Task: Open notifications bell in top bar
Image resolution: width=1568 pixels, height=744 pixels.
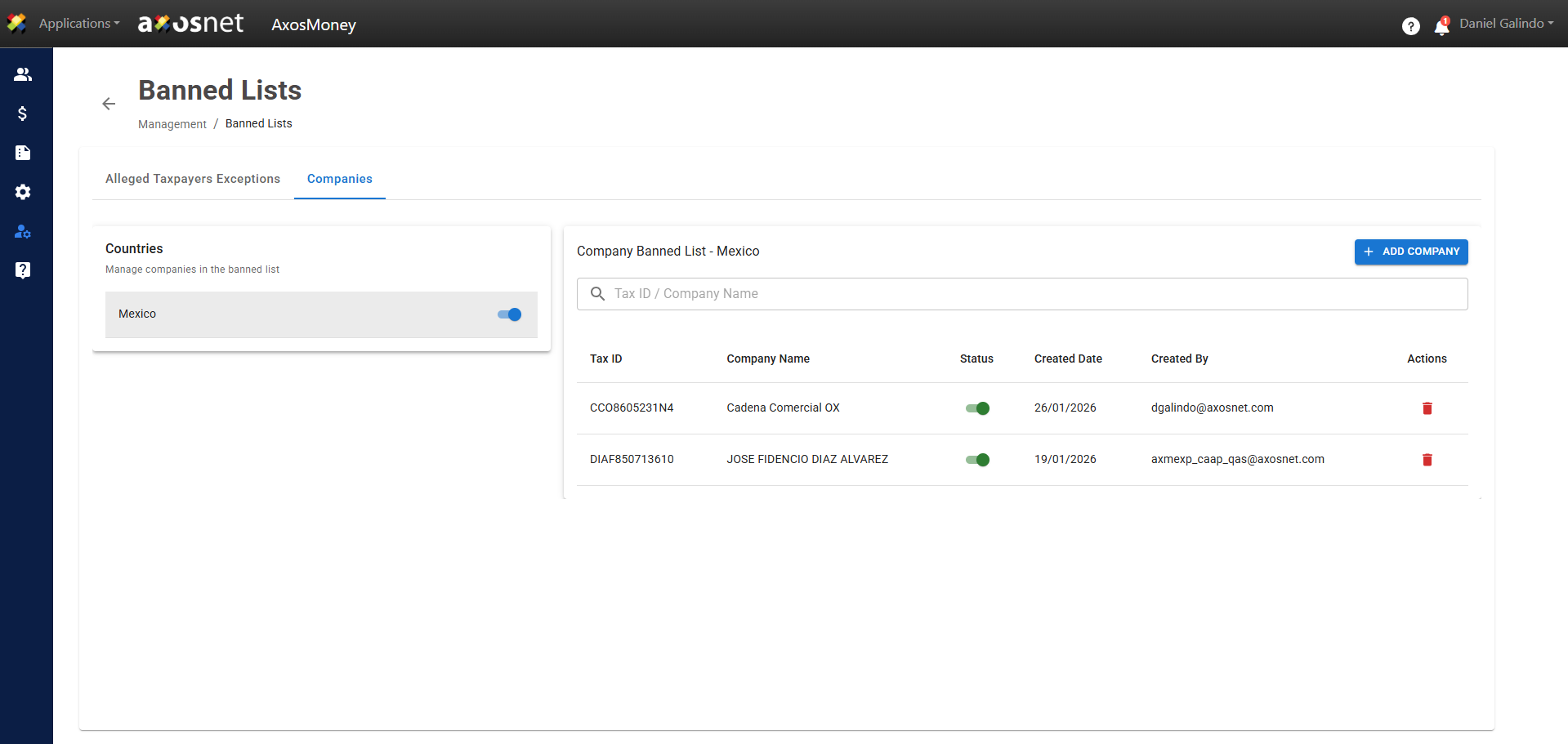Action: click(x=1441, y=27)
